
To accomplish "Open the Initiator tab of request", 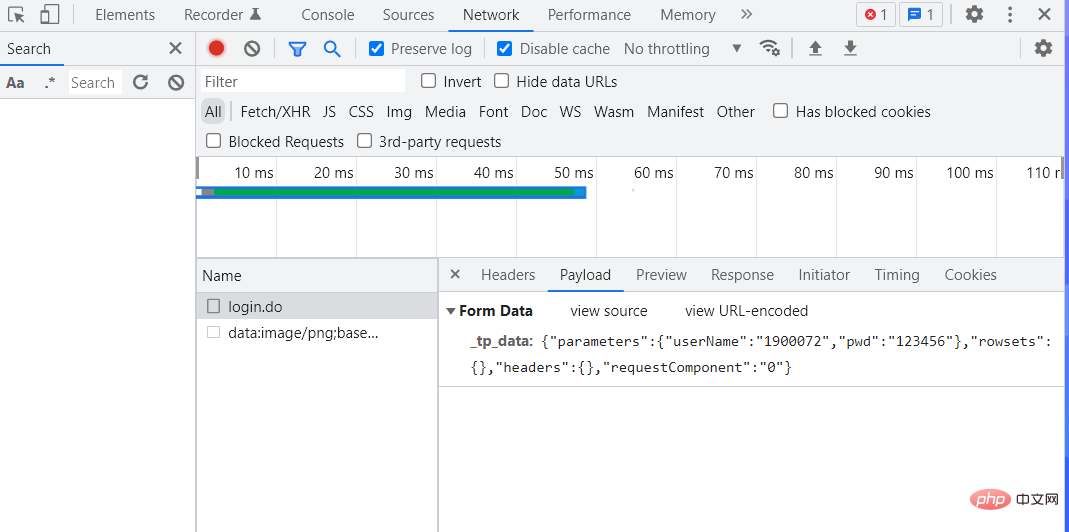I will tap(824, 274).
